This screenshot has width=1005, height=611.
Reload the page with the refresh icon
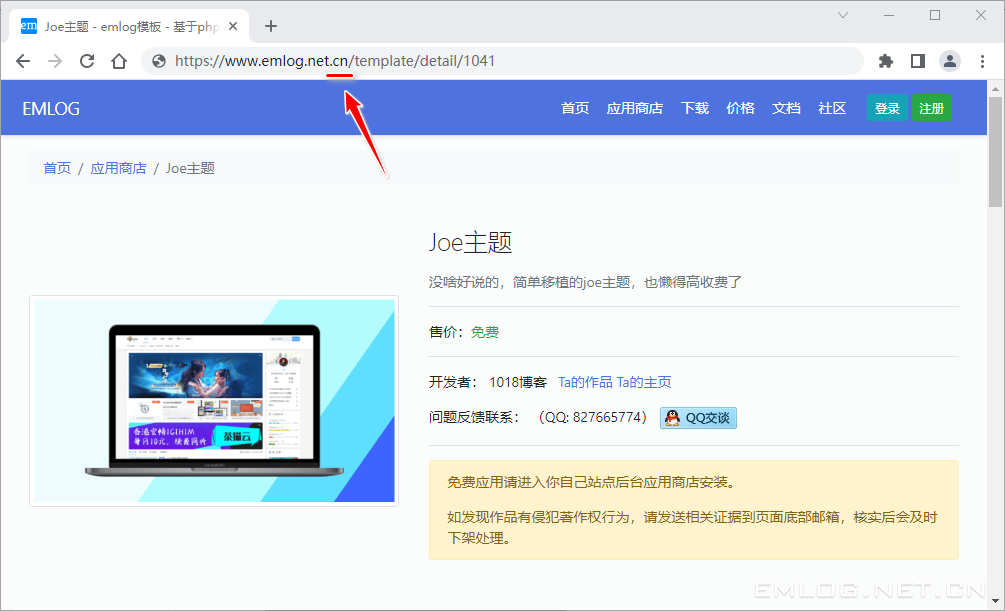click(x=87, y=61)
